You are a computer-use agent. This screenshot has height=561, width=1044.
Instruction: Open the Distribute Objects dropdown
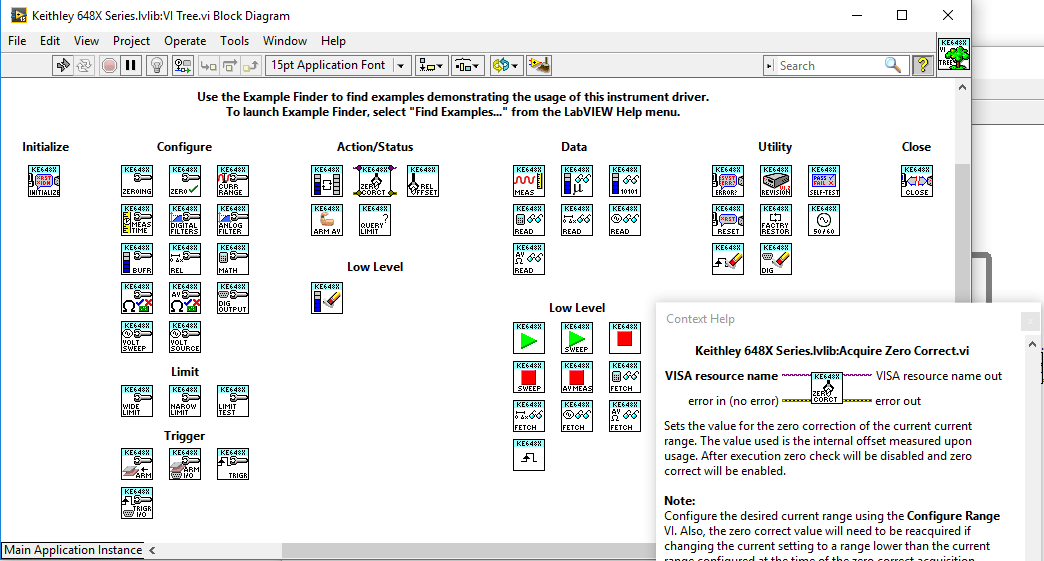[467, 65]
